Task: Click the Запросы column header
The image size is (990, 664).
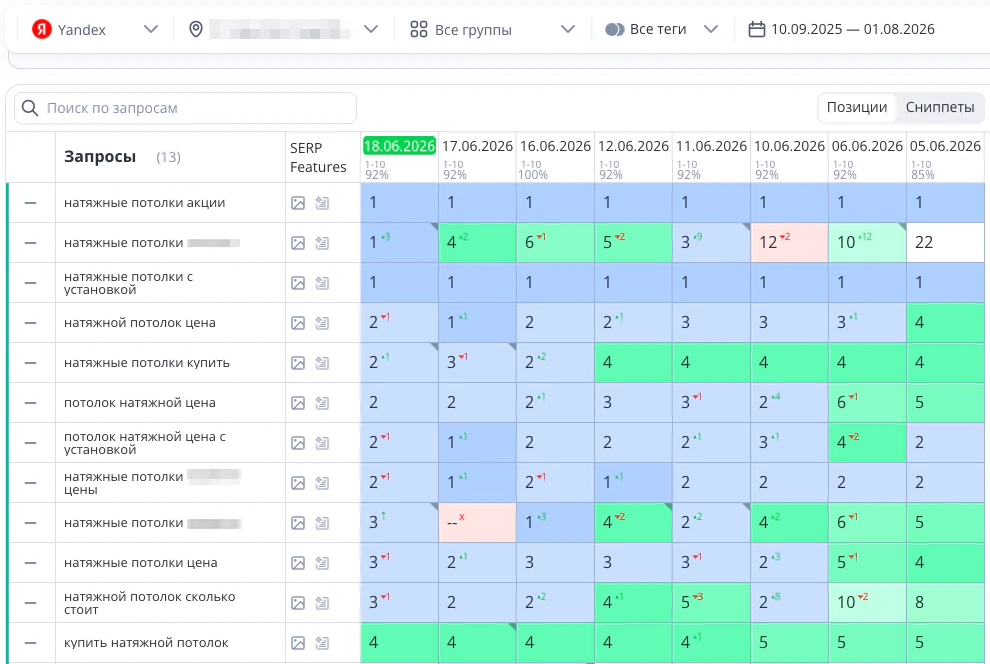Action: [100, 157]
